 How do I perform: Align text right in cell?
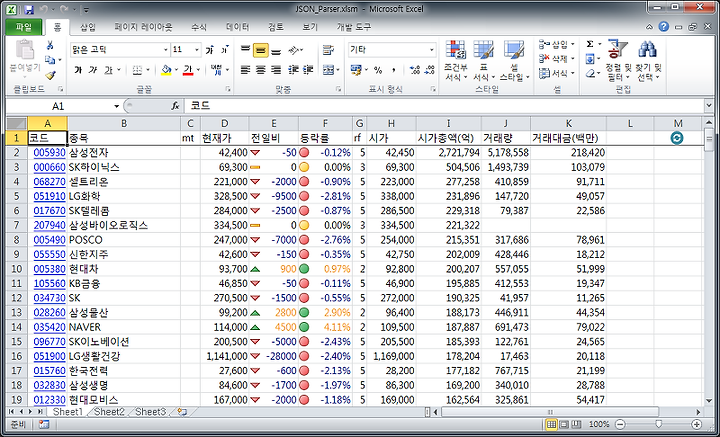(276, 70)
